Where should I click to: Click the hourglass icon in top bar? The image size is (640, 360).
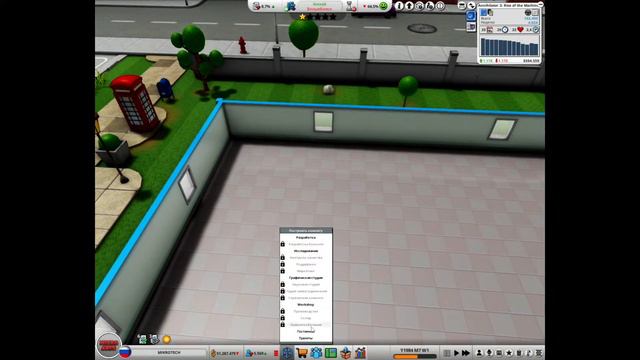click(350, 6)
